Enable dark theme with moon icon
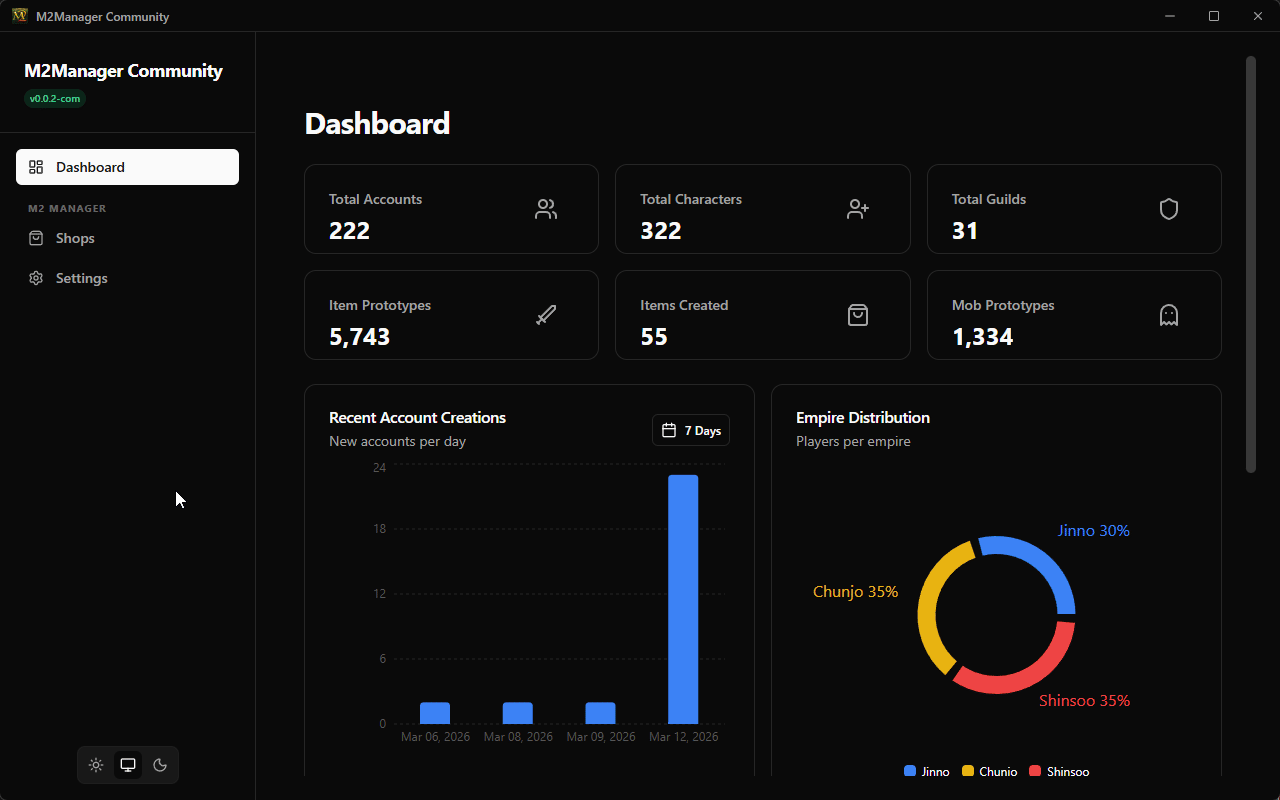 click(x=160, y=765)
